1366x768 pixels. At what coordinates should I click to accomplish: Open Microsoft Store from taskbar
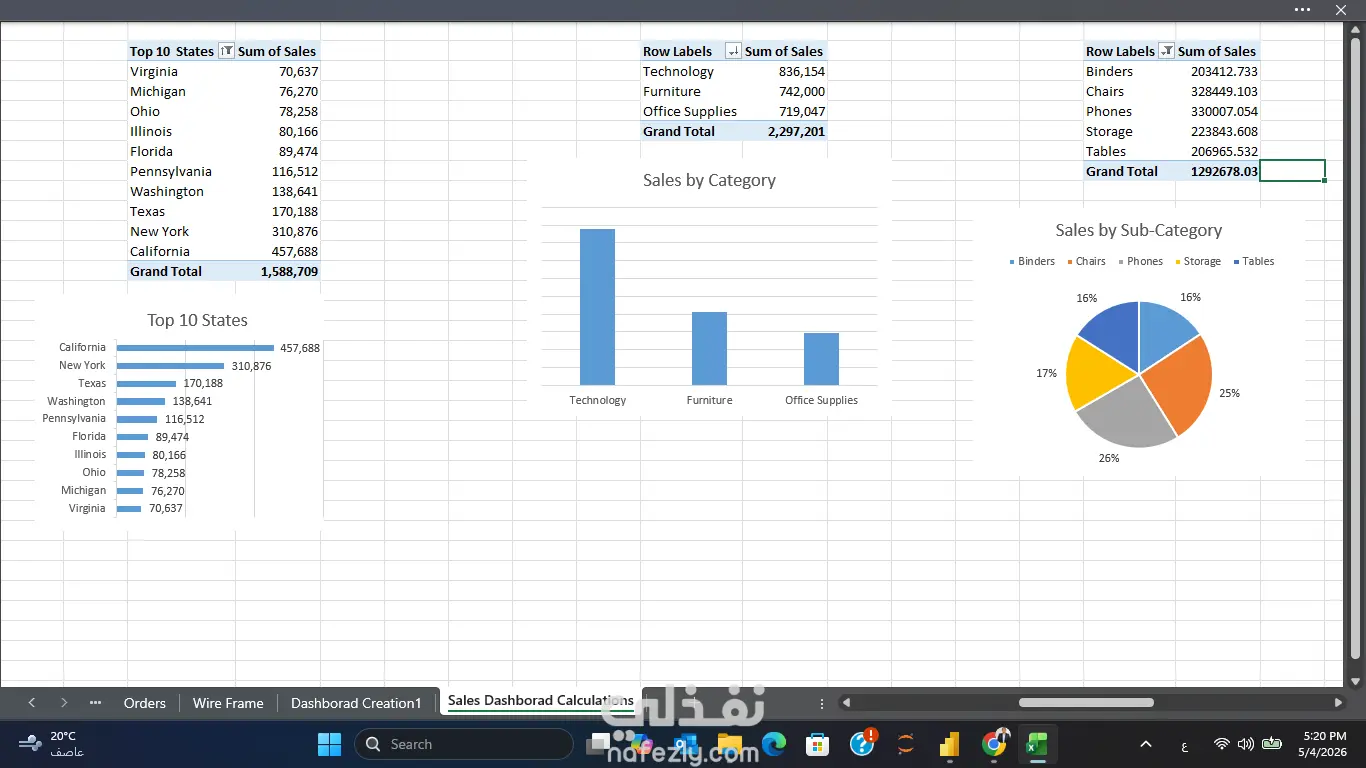tap(818, 744)
